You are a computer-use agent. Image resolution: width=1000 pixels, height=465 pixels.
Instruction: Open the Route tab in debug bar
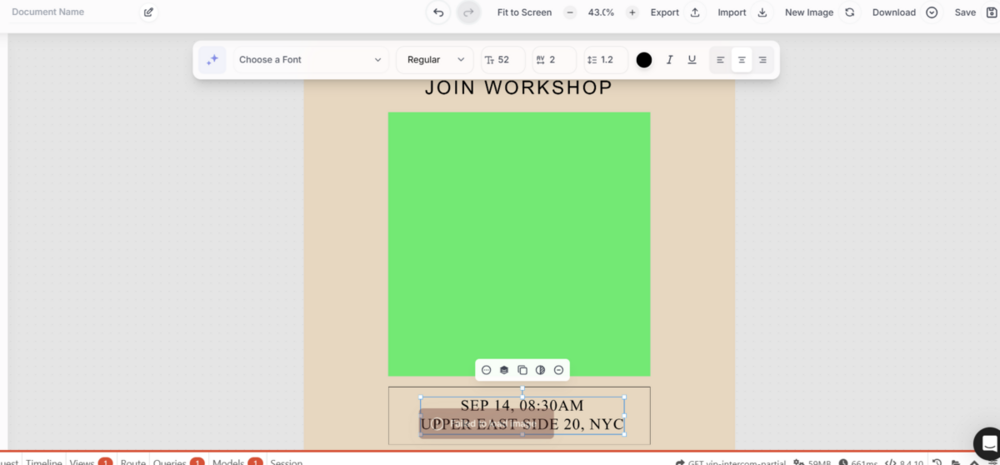pyautogui.click(x=133, y=462)
